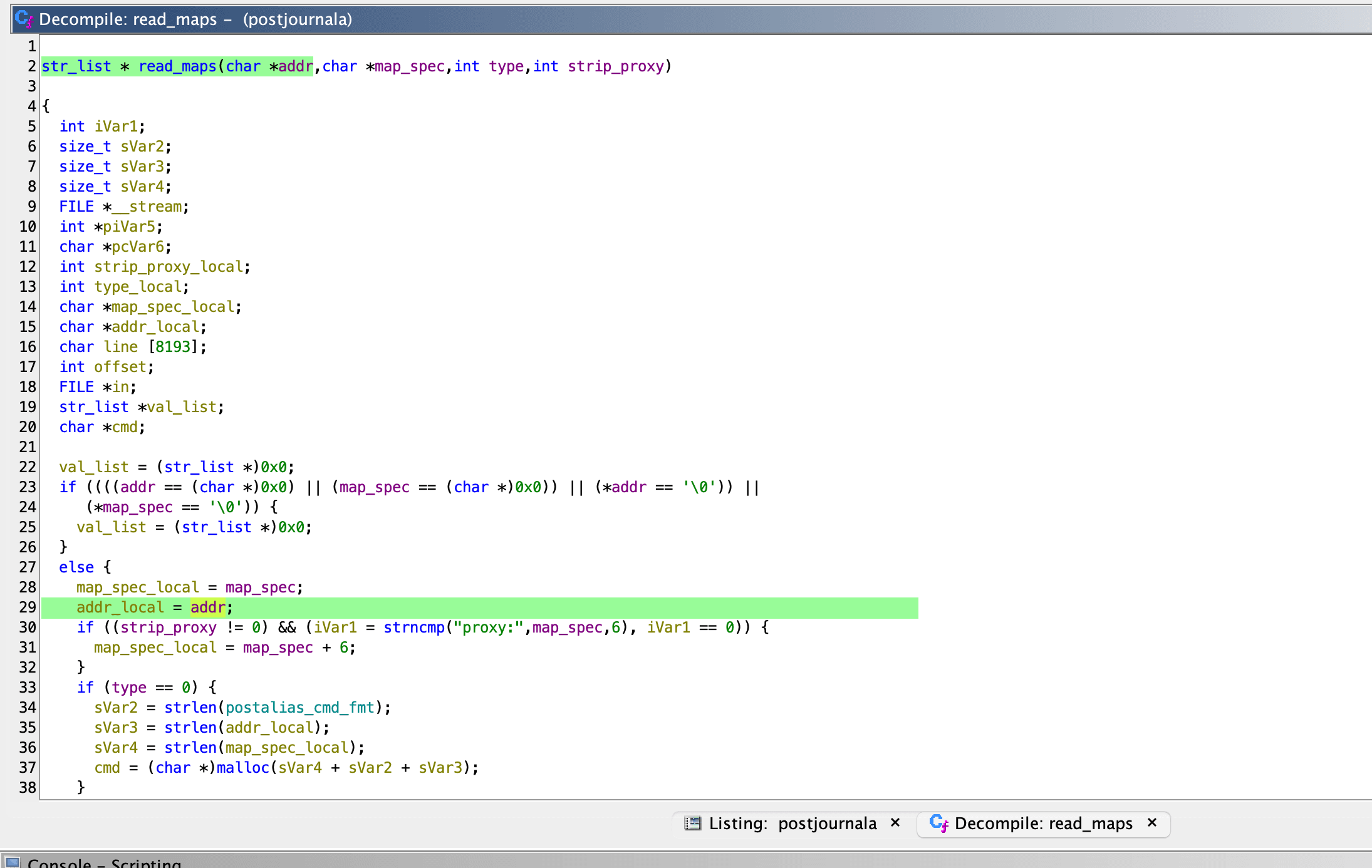Click the strip_proxy parameter in the function signature
This screenshot has width=1372, height=868.
615,66
